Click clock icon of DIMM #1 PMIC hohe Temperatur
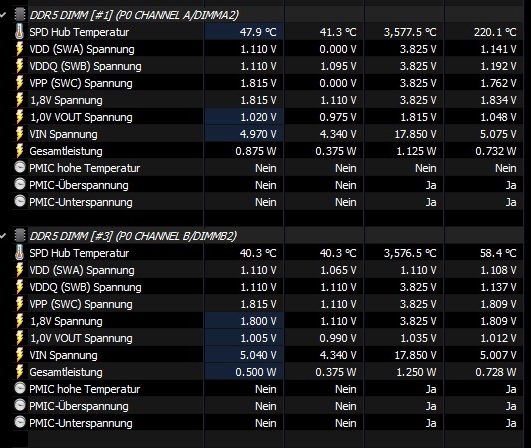The image size is (531, 448). (20, 167)
